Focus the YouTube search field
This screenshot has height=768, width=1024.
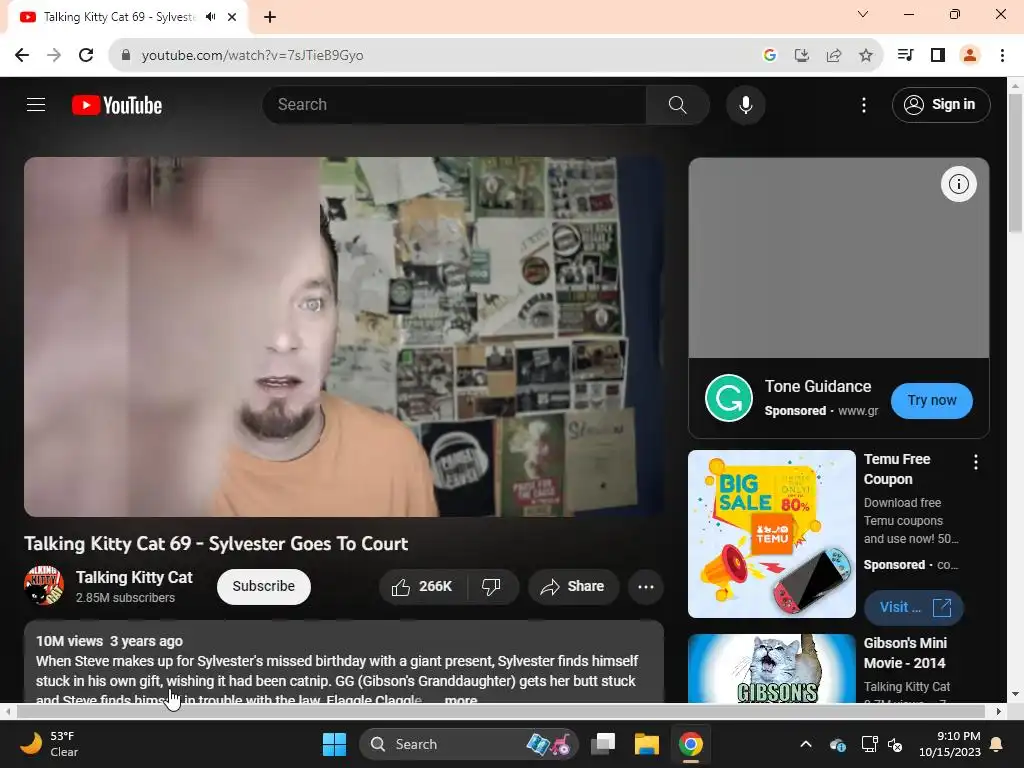[x=455, y=104]
